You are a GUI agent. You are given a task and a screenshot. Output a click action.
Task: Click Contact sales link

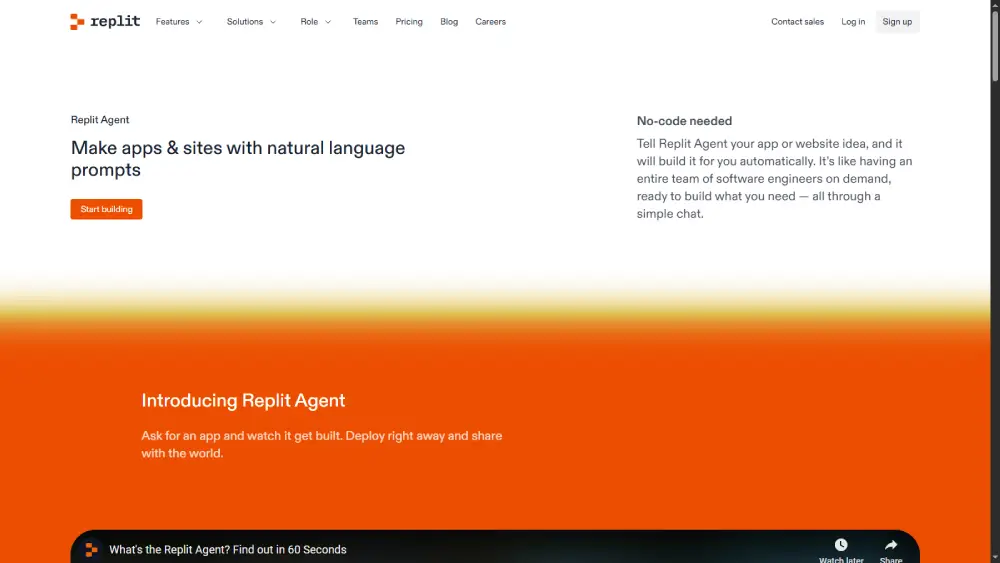coord(797,22)
